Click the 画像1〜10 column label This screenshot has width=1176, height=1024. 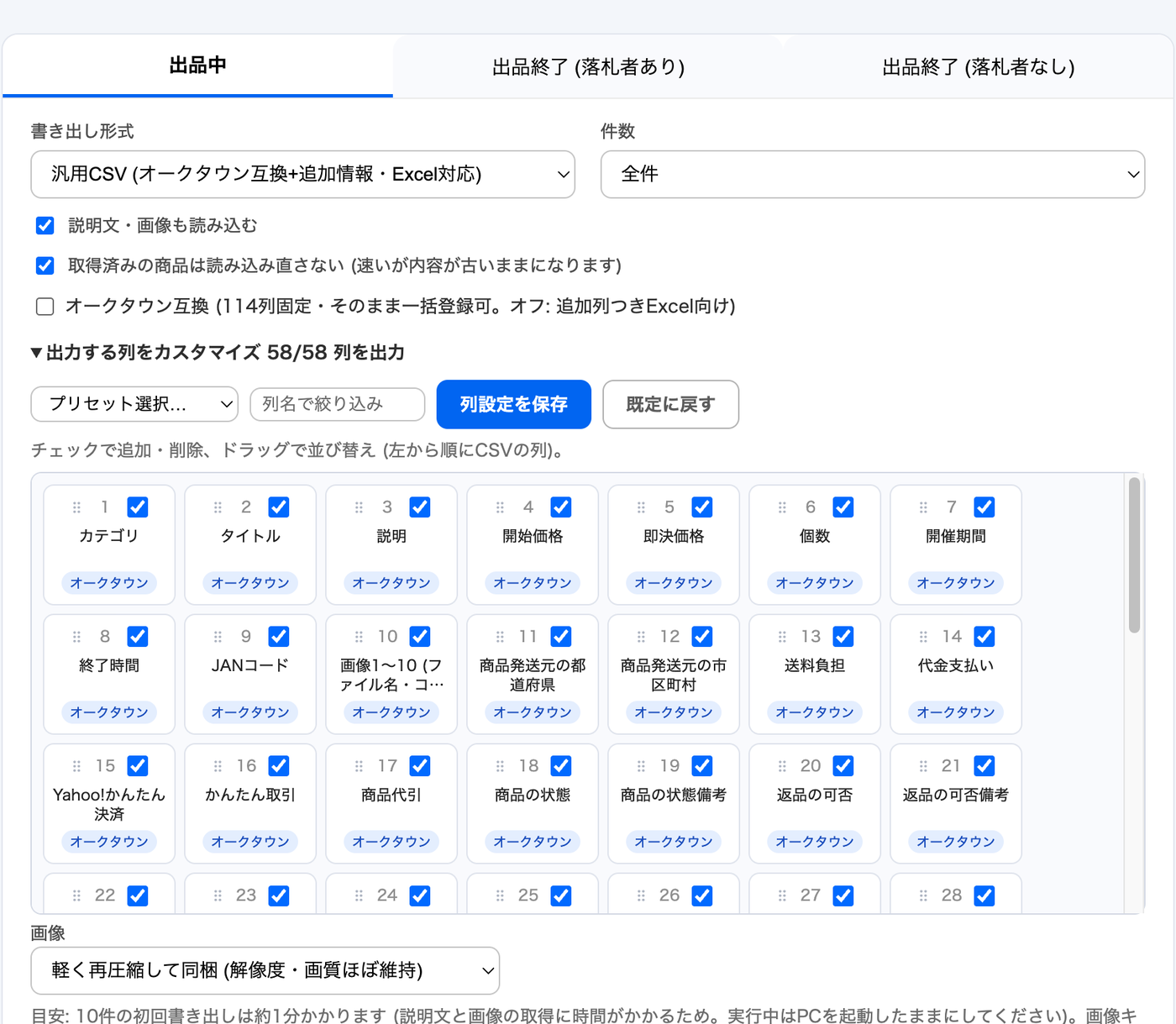(x=391, y=675)
